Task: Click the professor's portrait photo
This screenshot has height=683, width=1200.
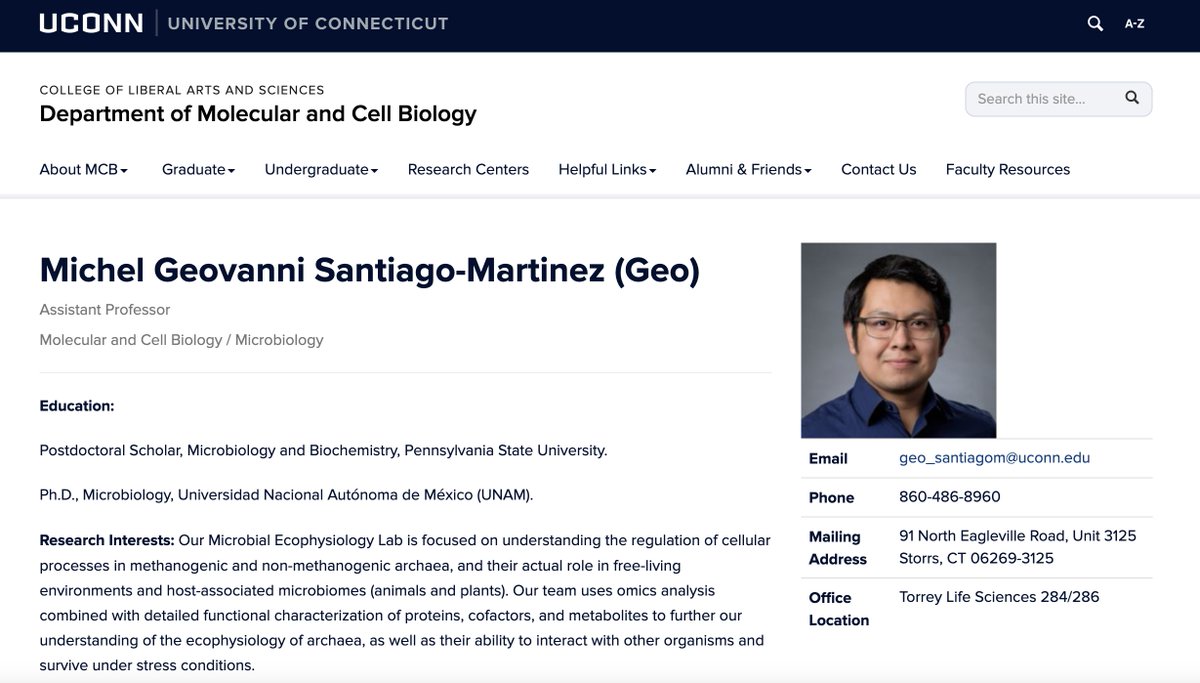Action: coord(897,339)
